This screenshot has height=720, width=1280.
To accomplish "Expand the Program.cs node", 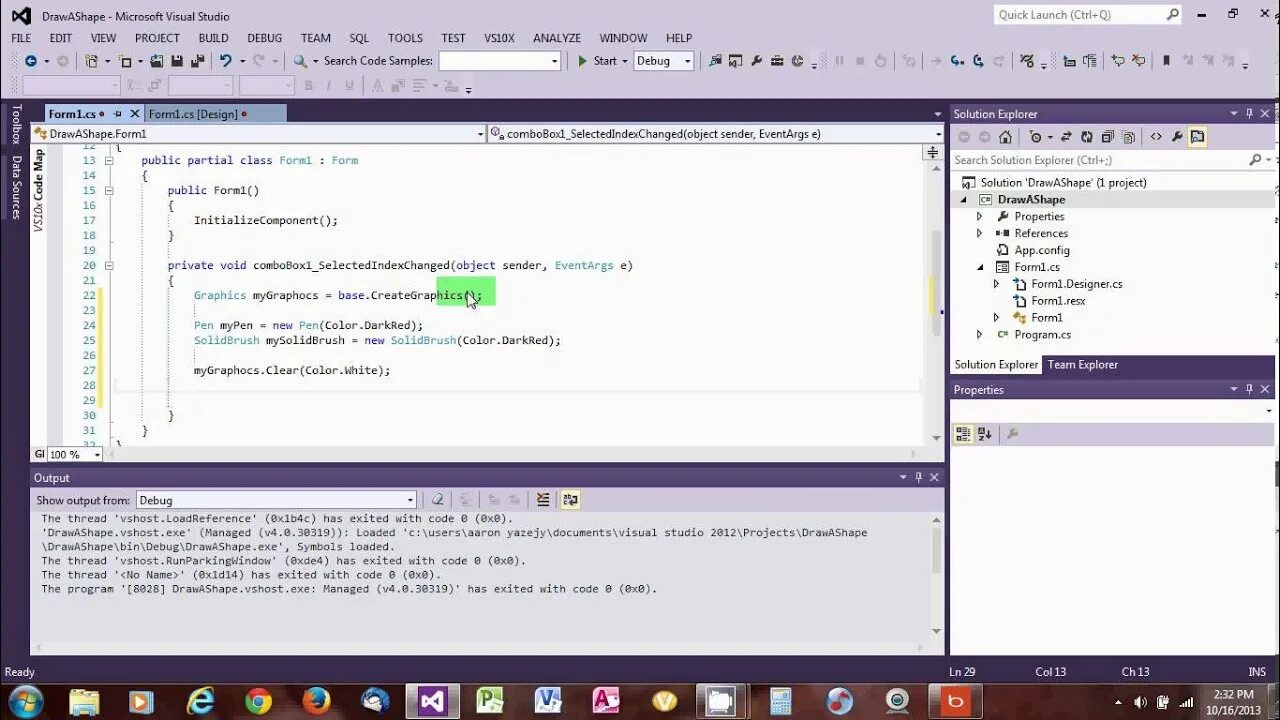I will [x=979, y=335].
